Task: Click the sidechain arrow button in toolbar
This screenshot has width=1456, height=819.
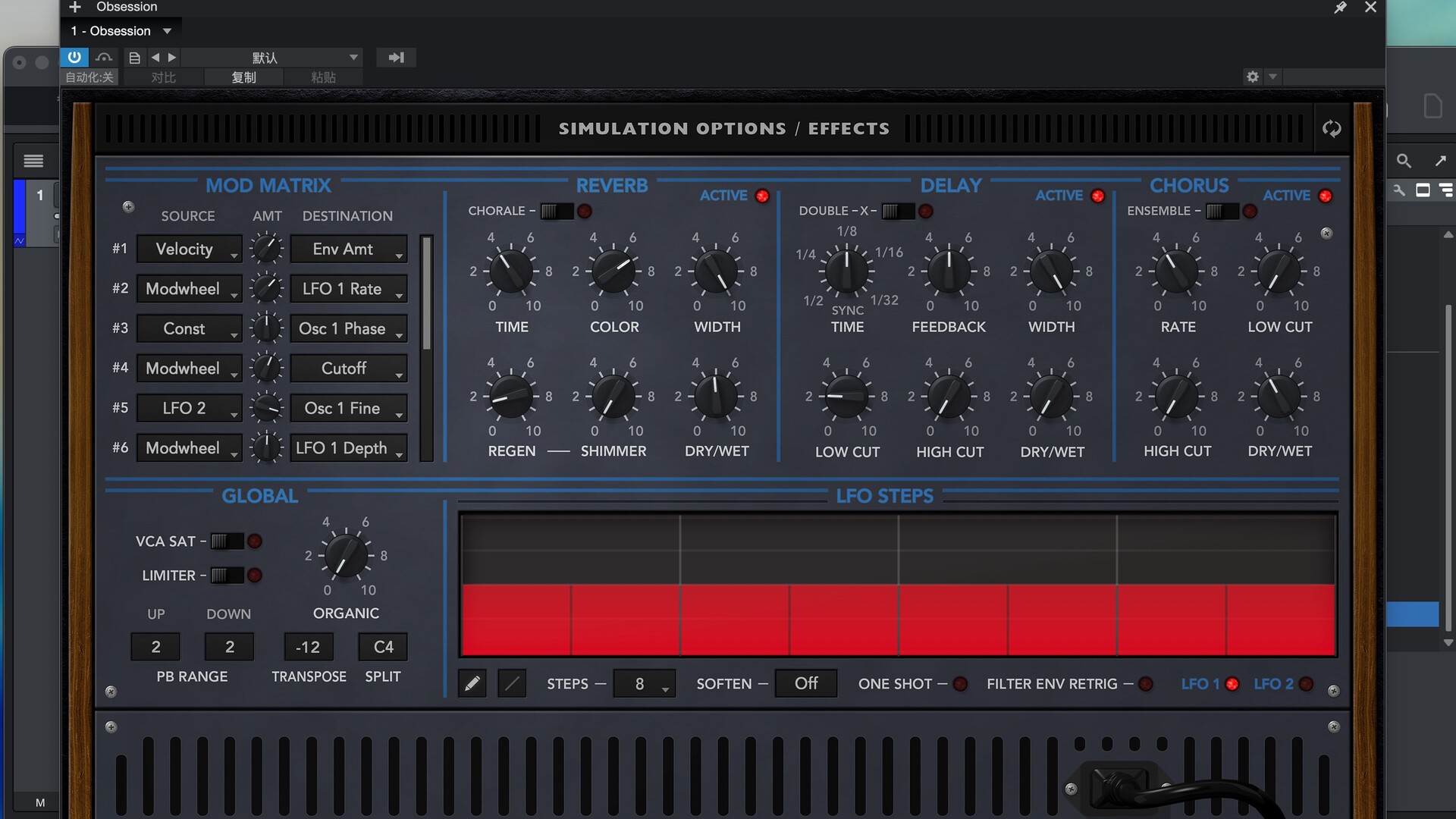Action: (x=396, y=57)
